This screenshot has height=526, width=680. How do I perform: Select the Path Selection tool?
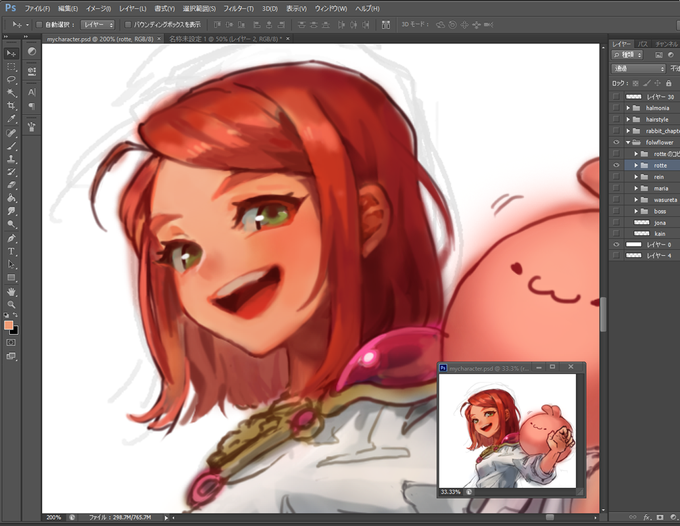coord(11,265)
